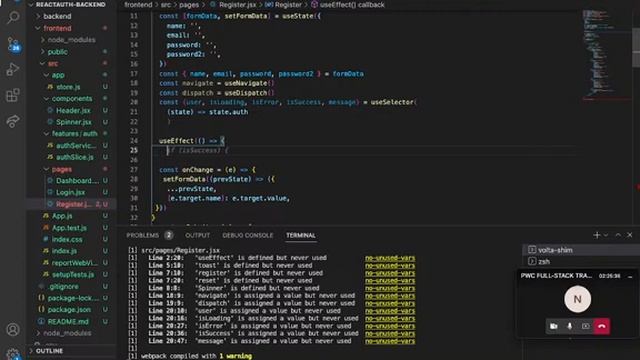End the call with red hangup button

pyautogui.click(x=602, y=326)
